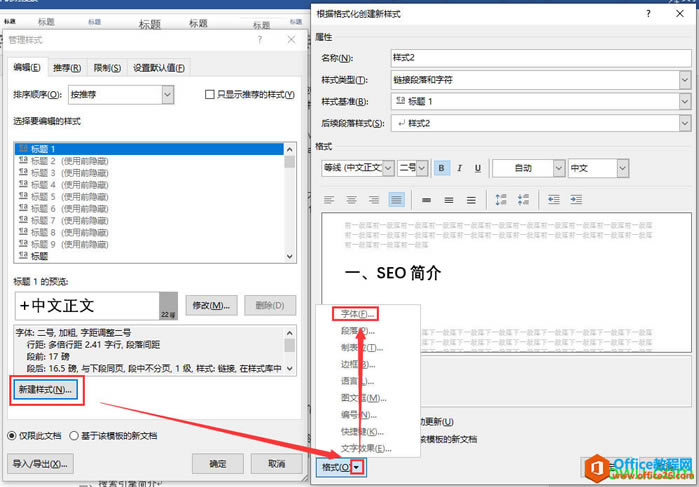Select 标题 3 in style list
The height and width of the screenshot is (487, 699).
coord(149,173)
